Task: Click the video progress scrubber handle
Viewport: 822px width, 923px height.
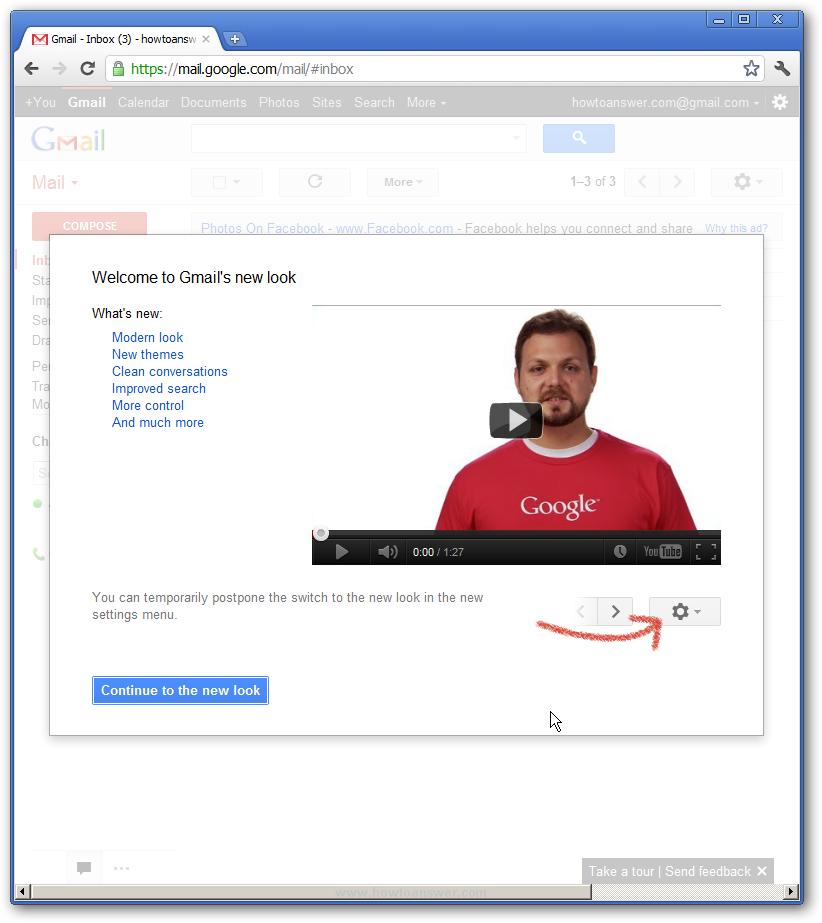Action: (x=320, y=534)
